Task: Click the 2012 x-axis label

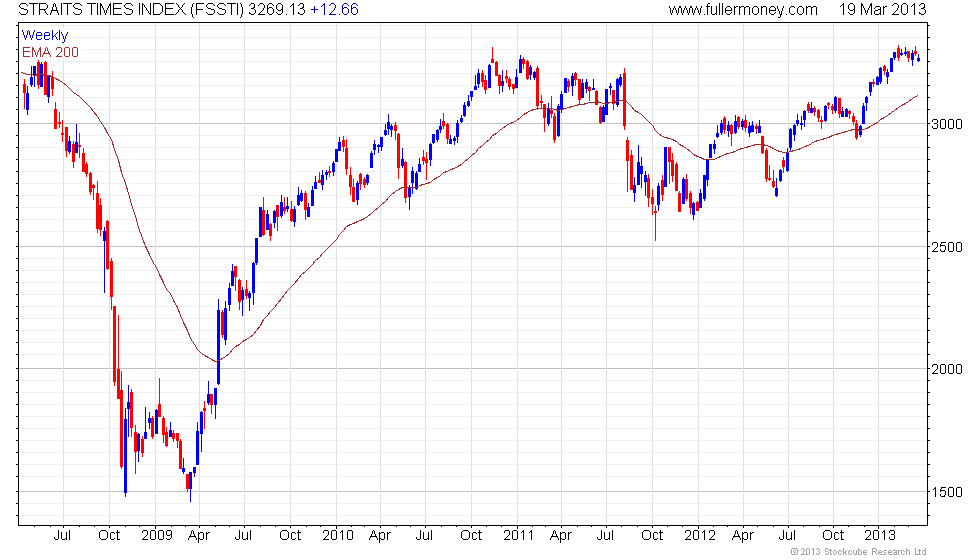Action: pos(700,535)
